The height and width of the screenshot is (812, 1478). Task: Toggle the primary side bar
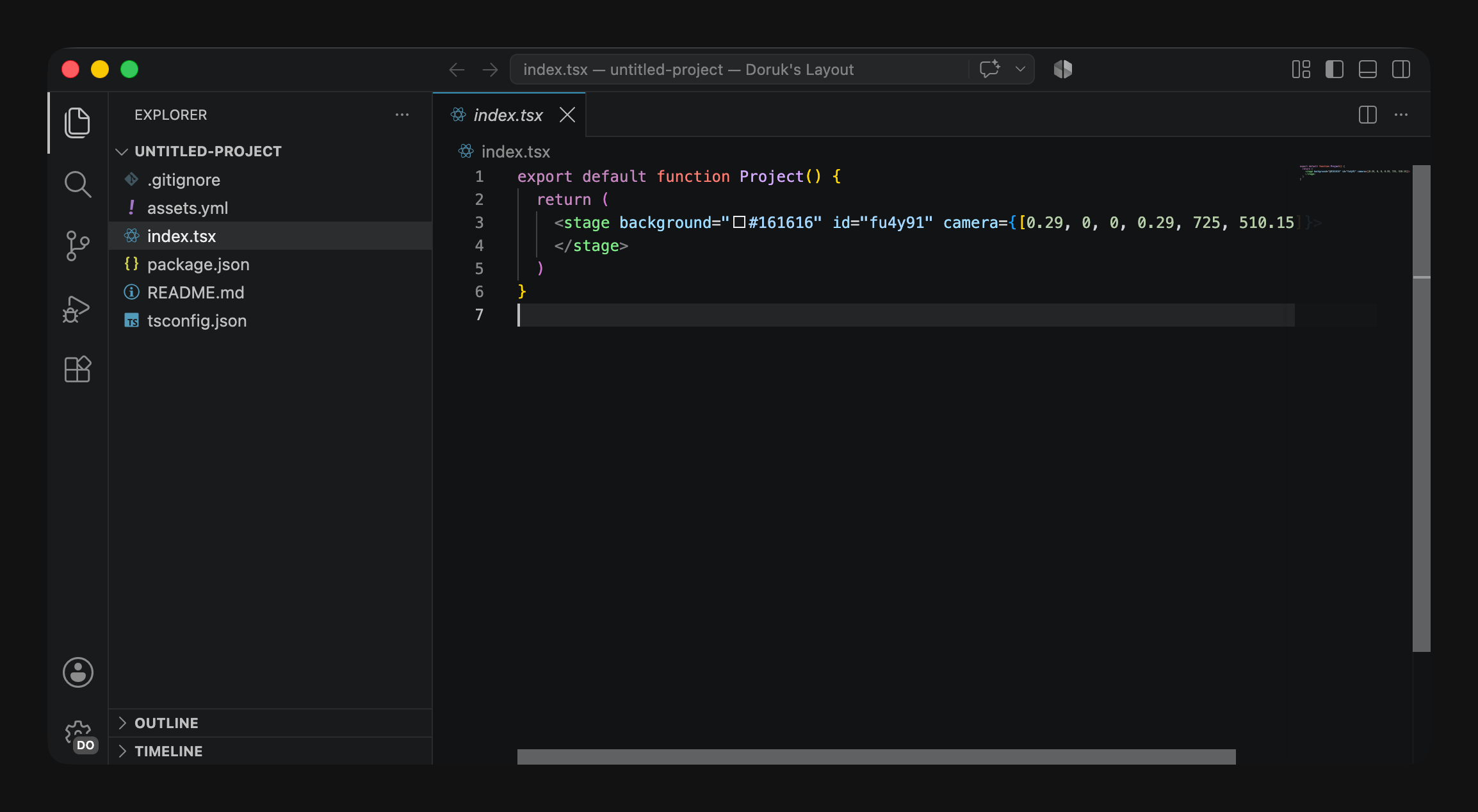click(1334, 69)
